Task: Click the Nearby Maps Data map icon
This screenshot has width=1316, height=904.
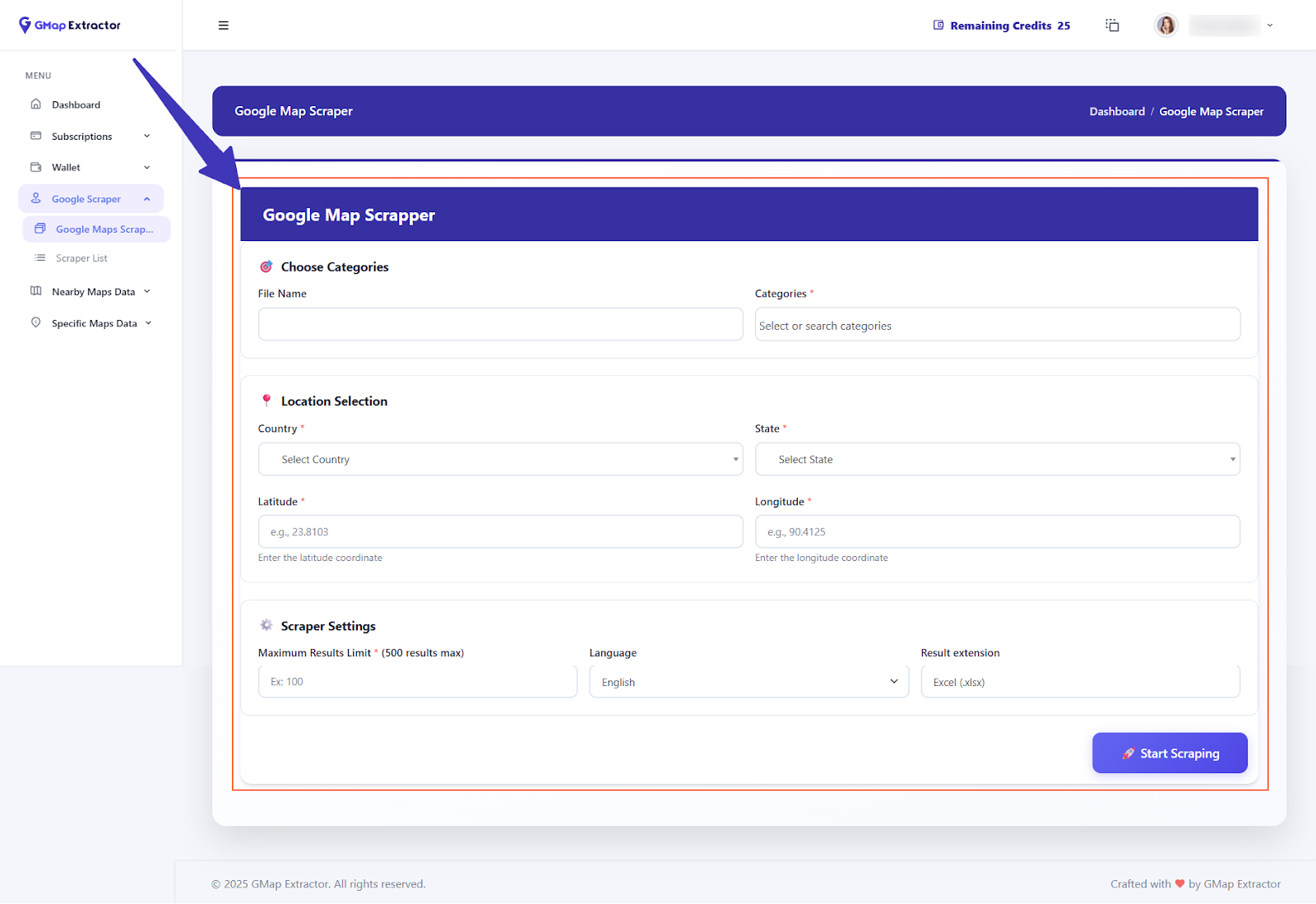Action: coord(35,290)
